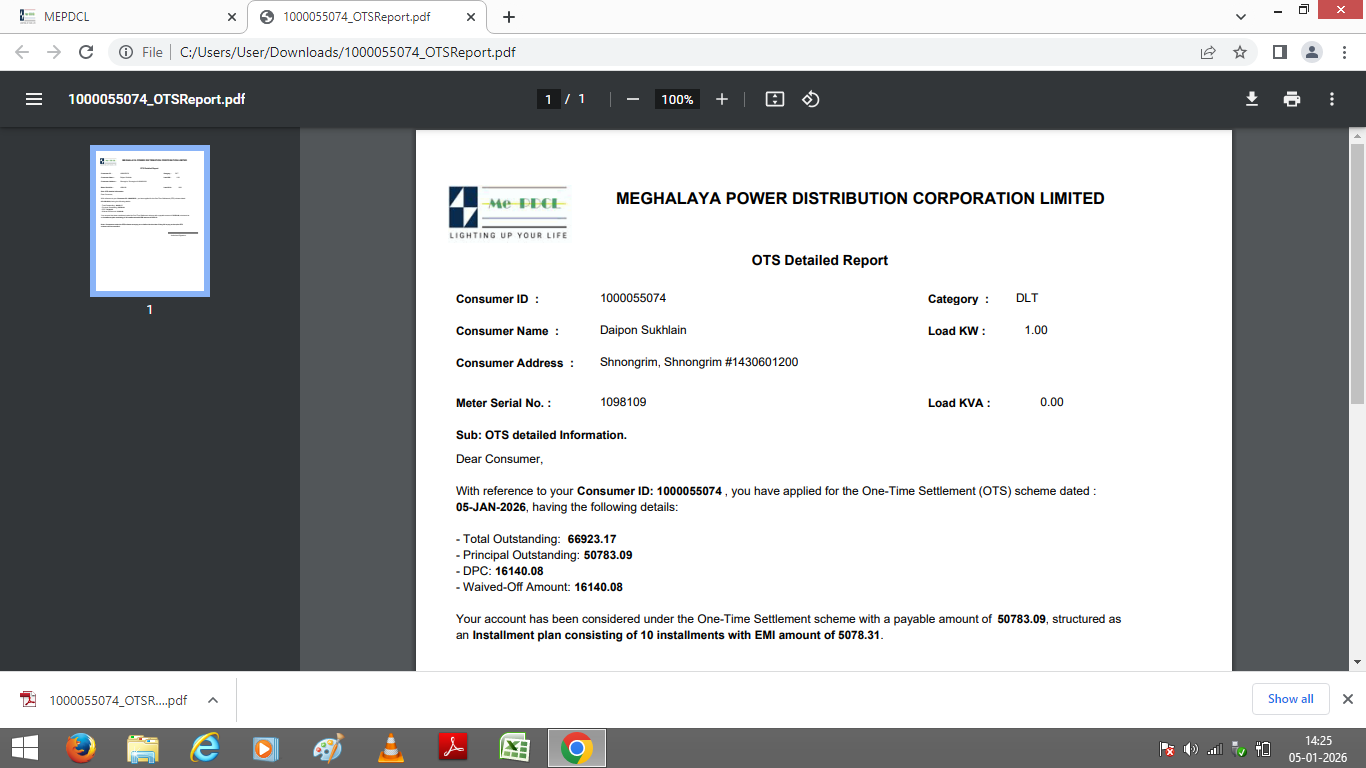
Task: Zoom out with the minus icon
Action: click(632, 99)
